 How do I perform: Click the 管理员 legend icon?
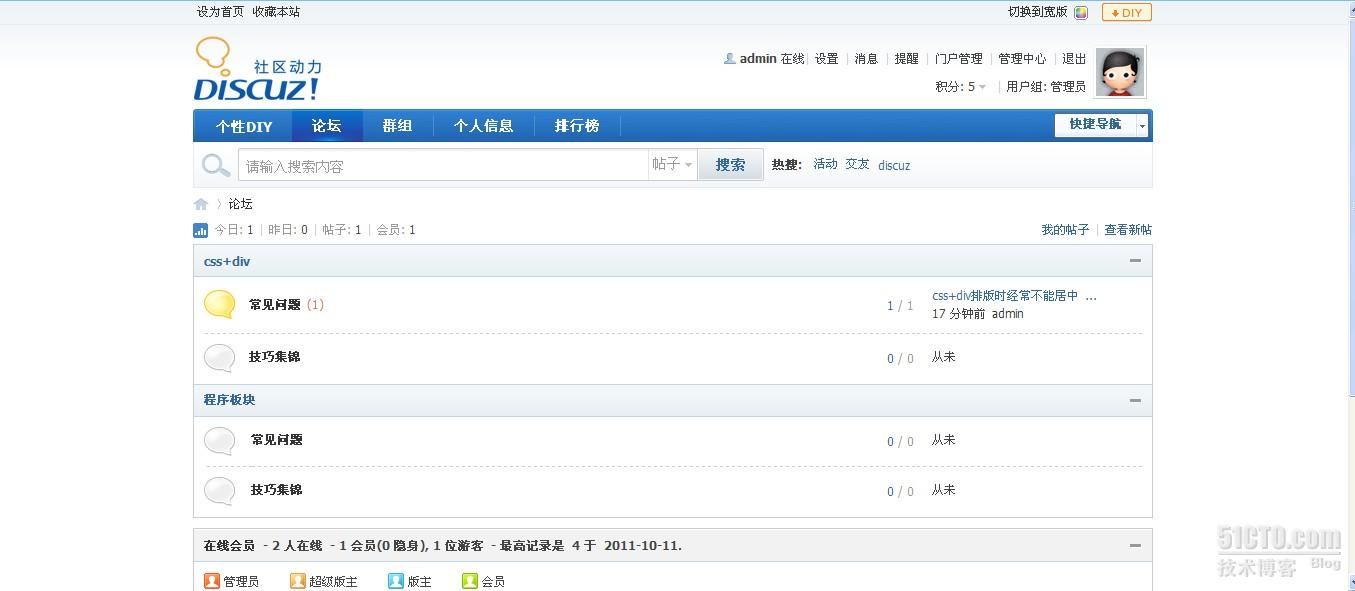click(x=211, y=581)
